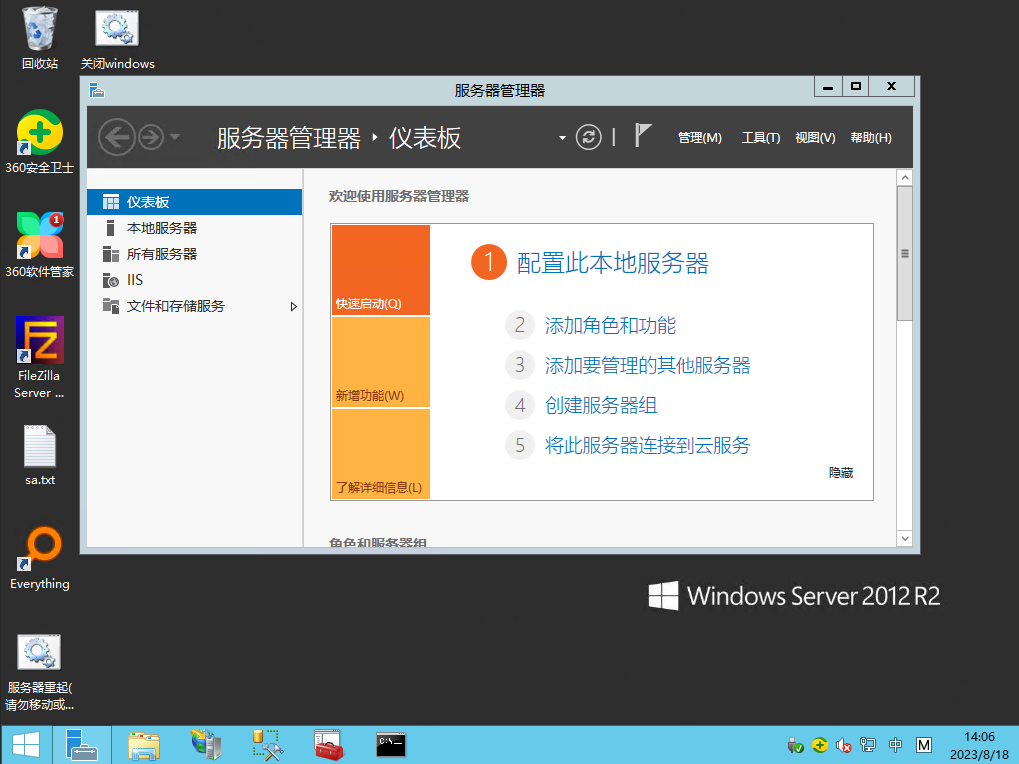Open the 管理(M) menu
Image resolution: width=1019 pixels, height=764 pixels.
pyautogui.click(x=699, y=138)
